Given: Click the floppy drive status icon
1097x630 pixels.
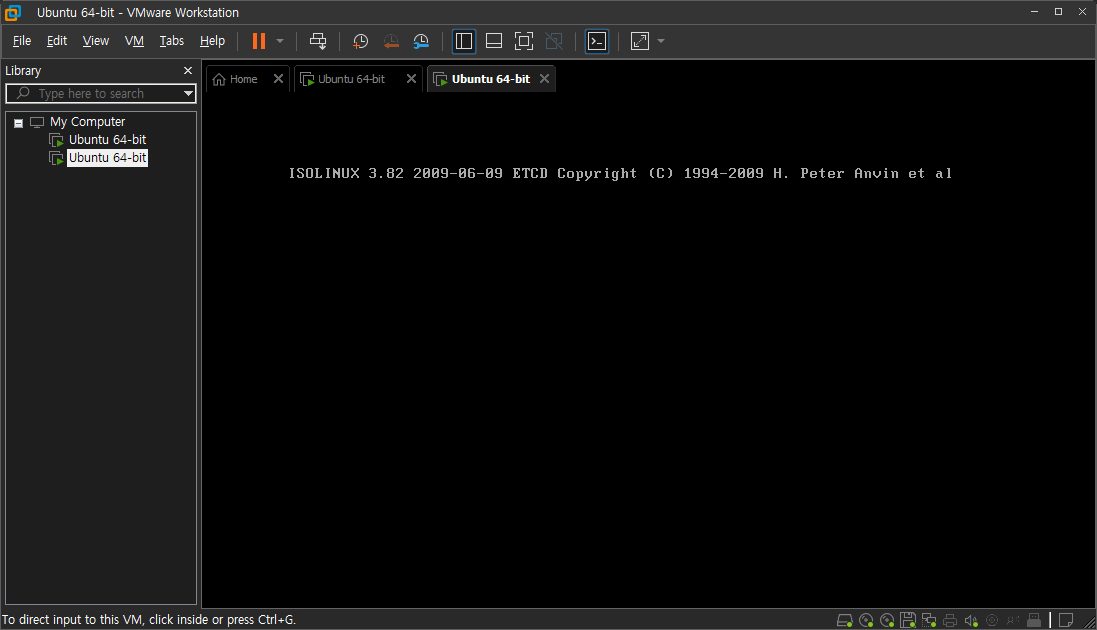Looking at the screenshot, I should (x=908, y=620).
